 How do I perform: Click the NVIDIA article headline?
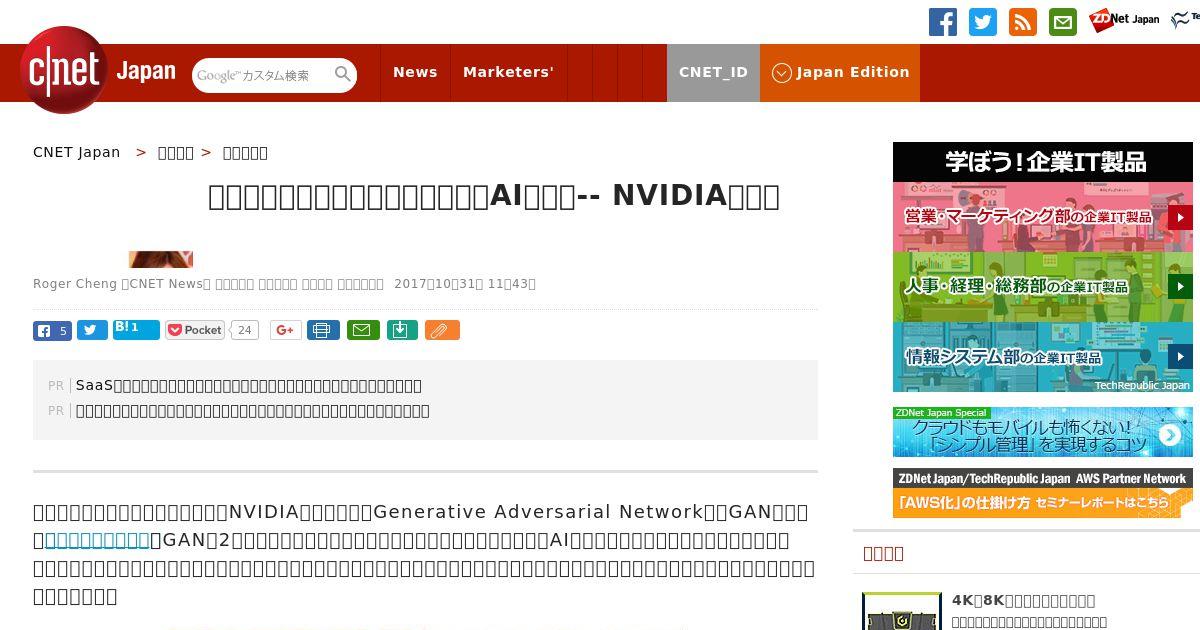point(494,196)
